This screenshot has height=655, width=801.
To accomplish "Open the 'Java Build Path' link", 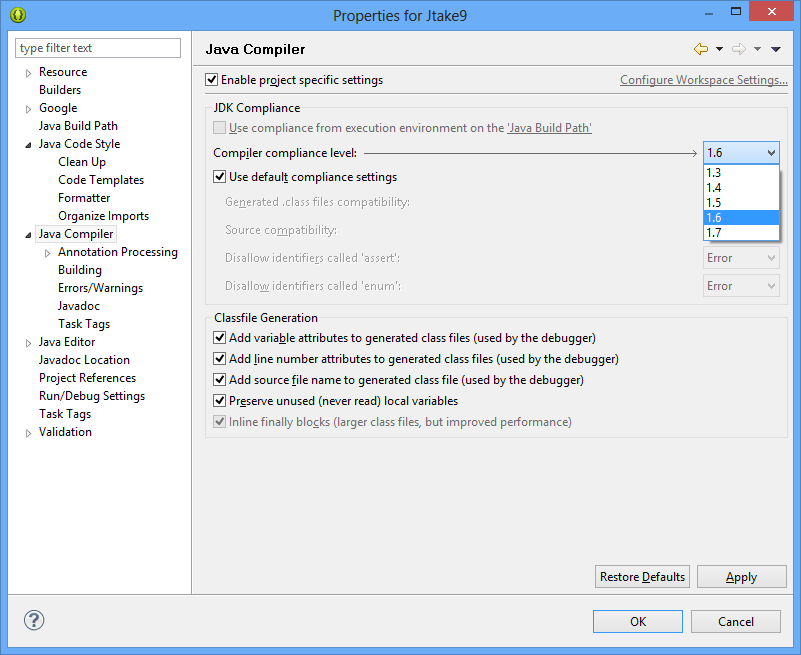I will (x=549, y=128).
